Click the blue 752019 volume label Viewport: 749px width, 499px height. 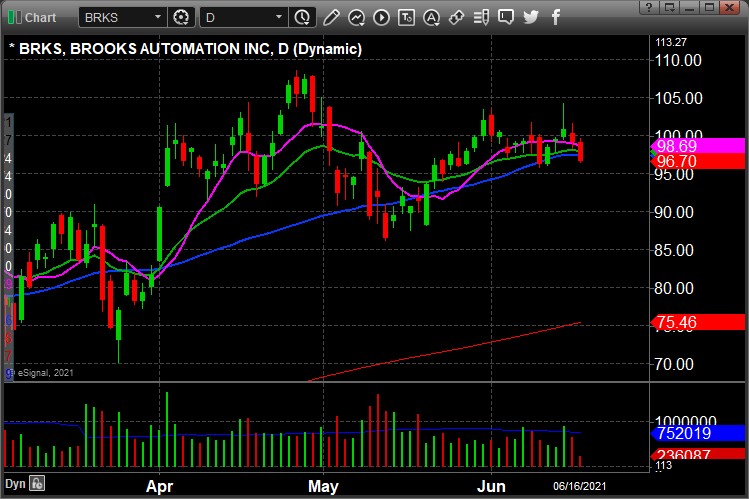click(x=699, y=433)
